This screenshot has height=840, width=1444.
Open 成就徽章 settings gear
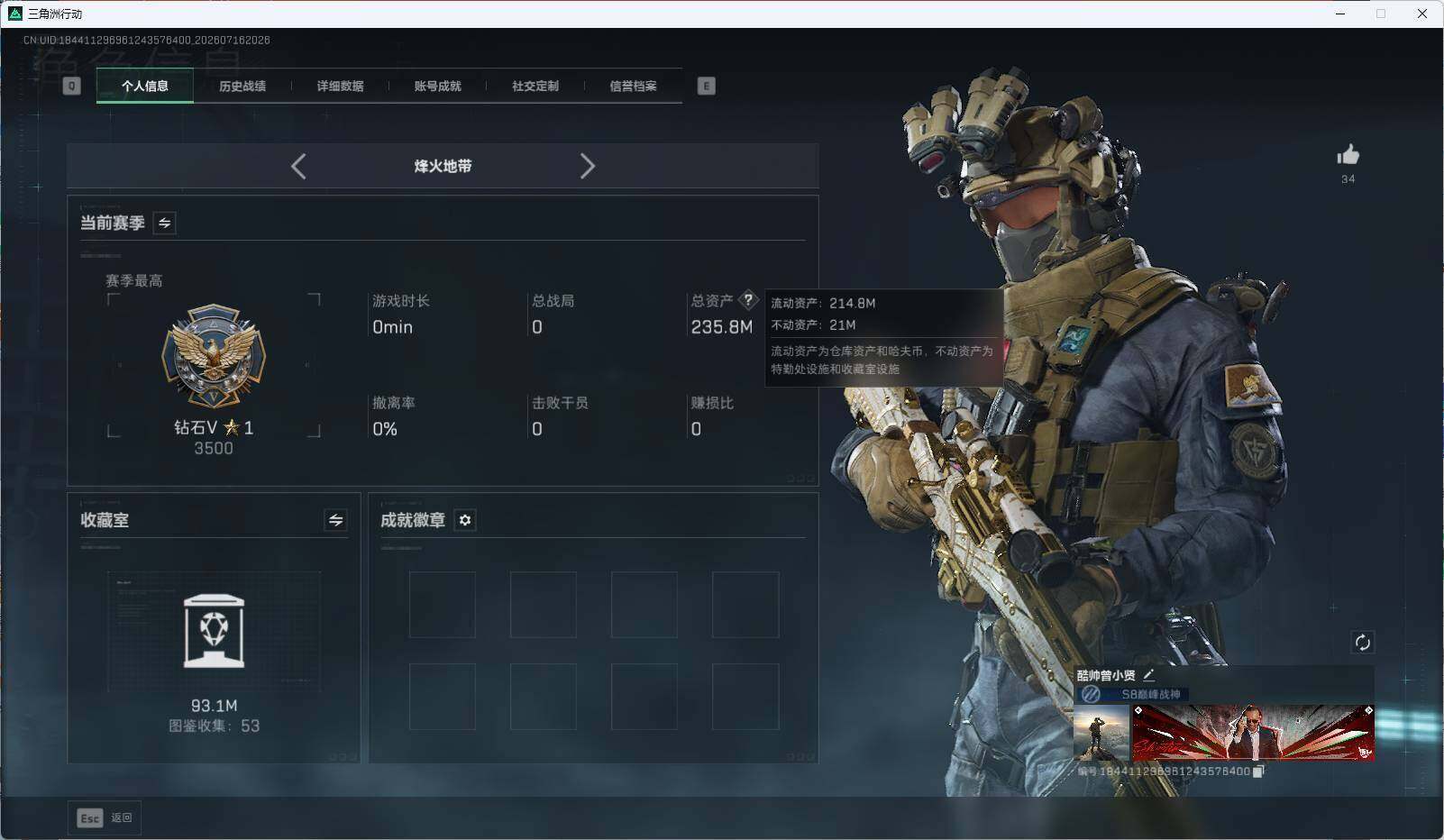click(x=465, y=520)
